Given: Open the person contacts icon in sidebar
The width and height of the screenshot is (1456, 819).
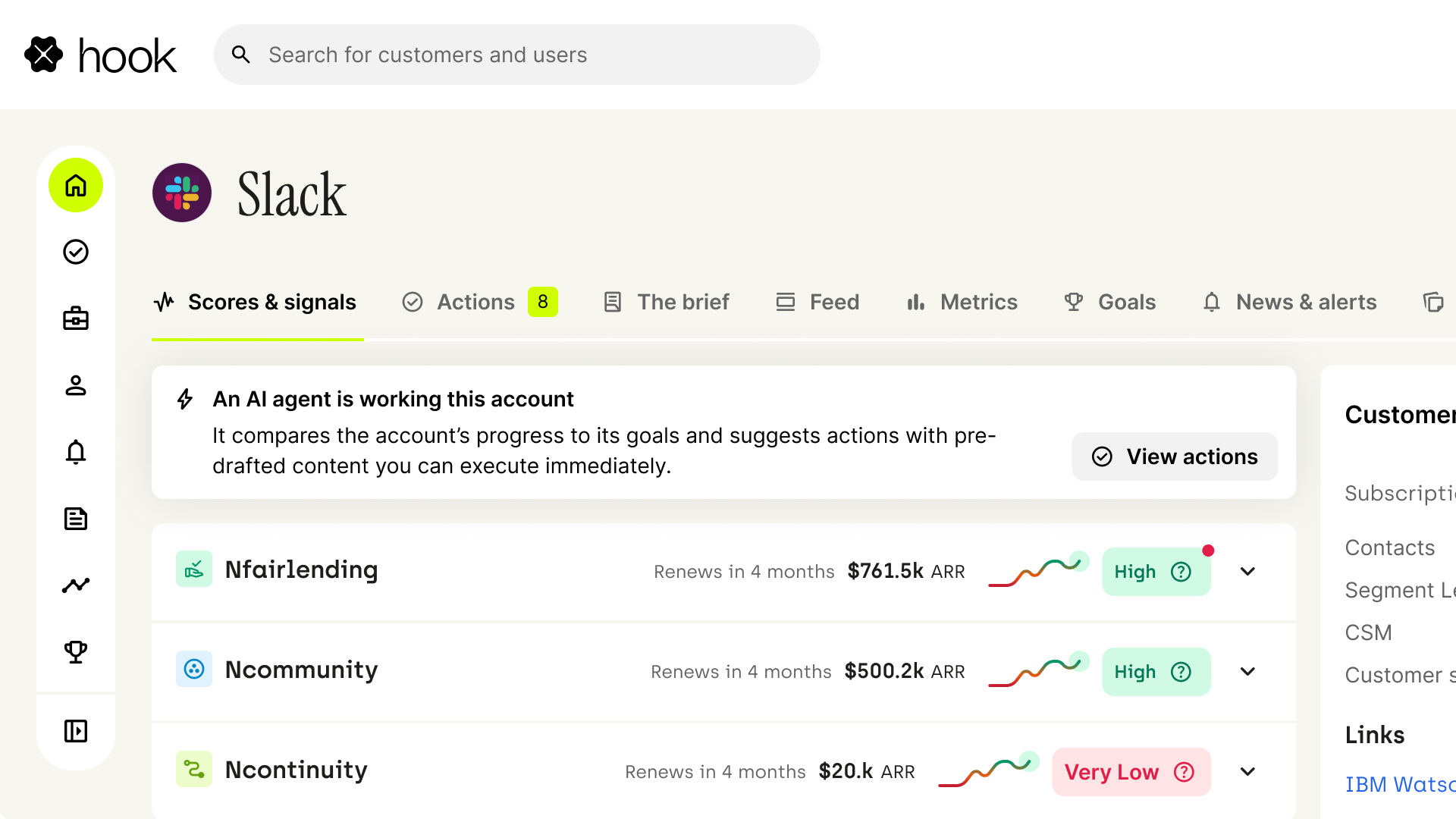Looking at the screenshot, I should (x=76, y=385).
